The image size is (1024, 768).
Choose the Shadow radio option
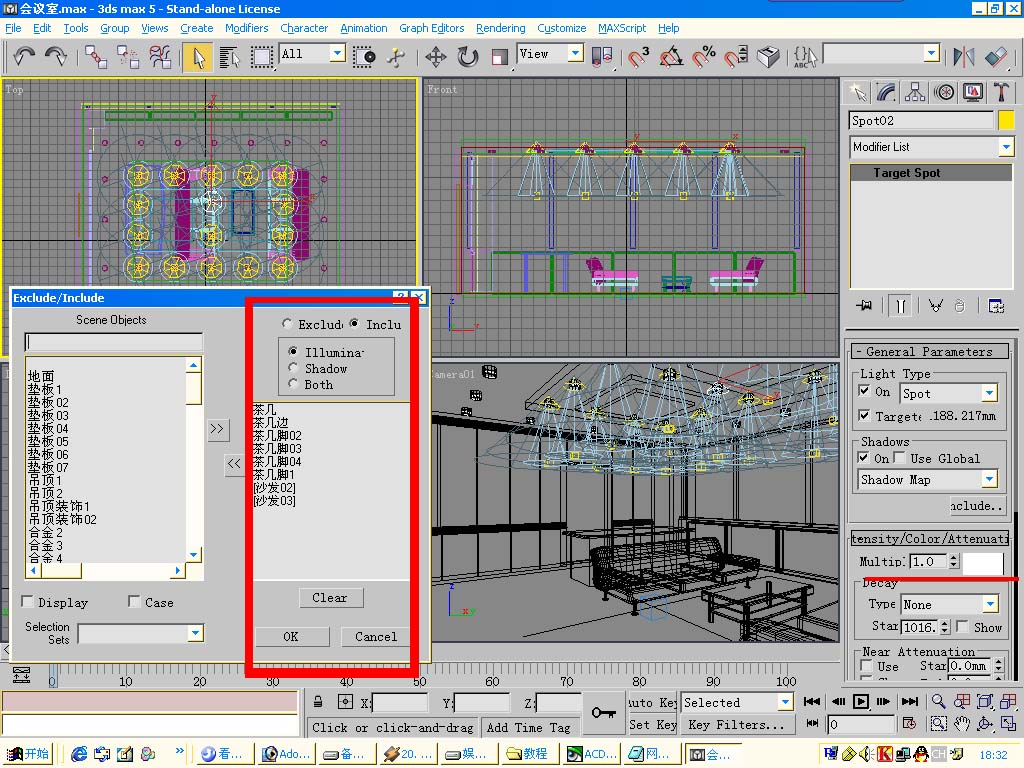(293, 369)
